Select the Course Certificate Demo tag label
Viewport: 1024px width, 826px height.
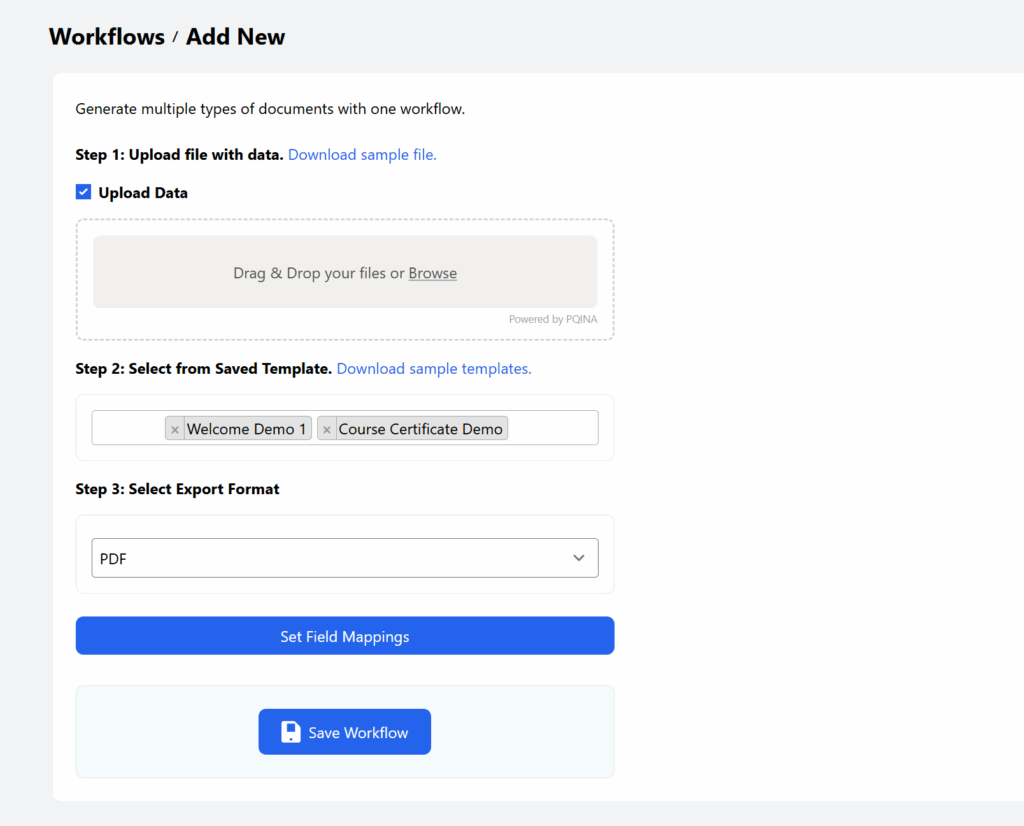420,429
